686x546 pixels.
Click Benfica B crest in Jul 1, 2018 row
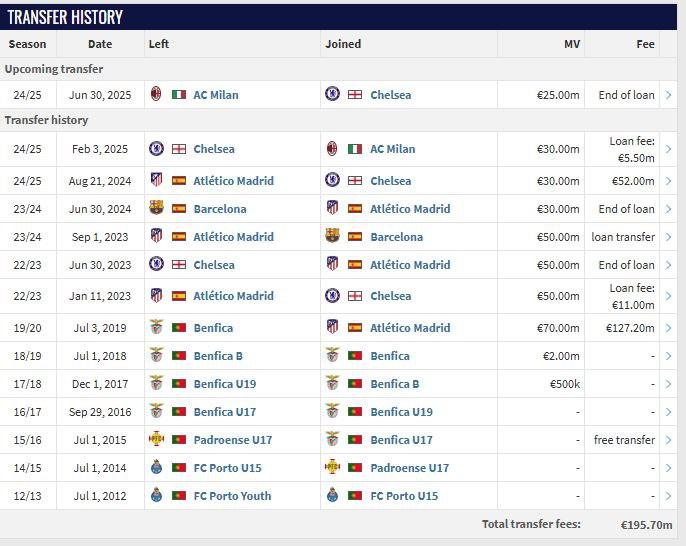156,356
